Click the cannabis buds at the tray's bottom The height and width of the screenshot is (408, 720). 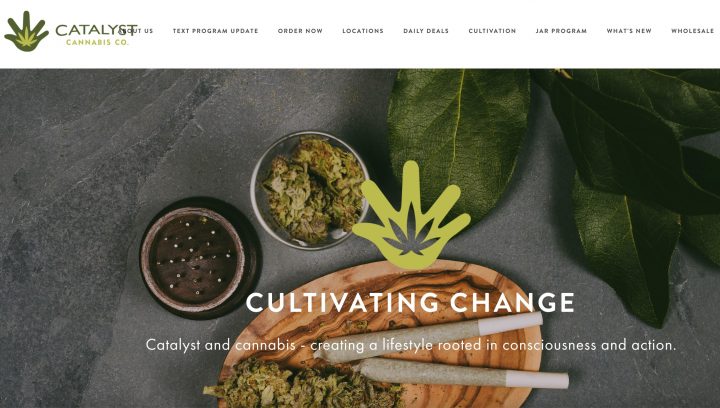(303, 384)
